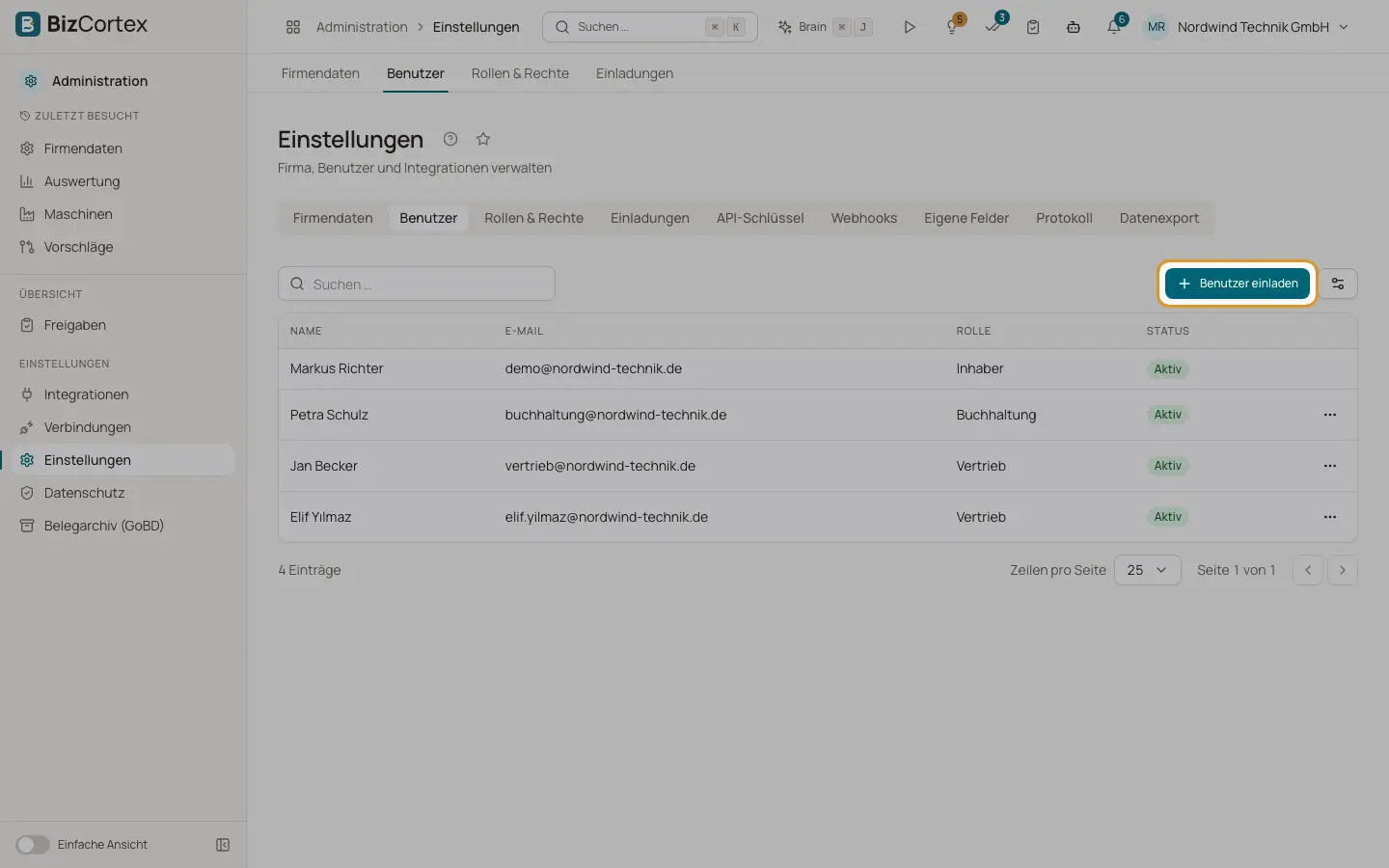
Task: Open the help question mark icon
Action: [x=450, y=139]
